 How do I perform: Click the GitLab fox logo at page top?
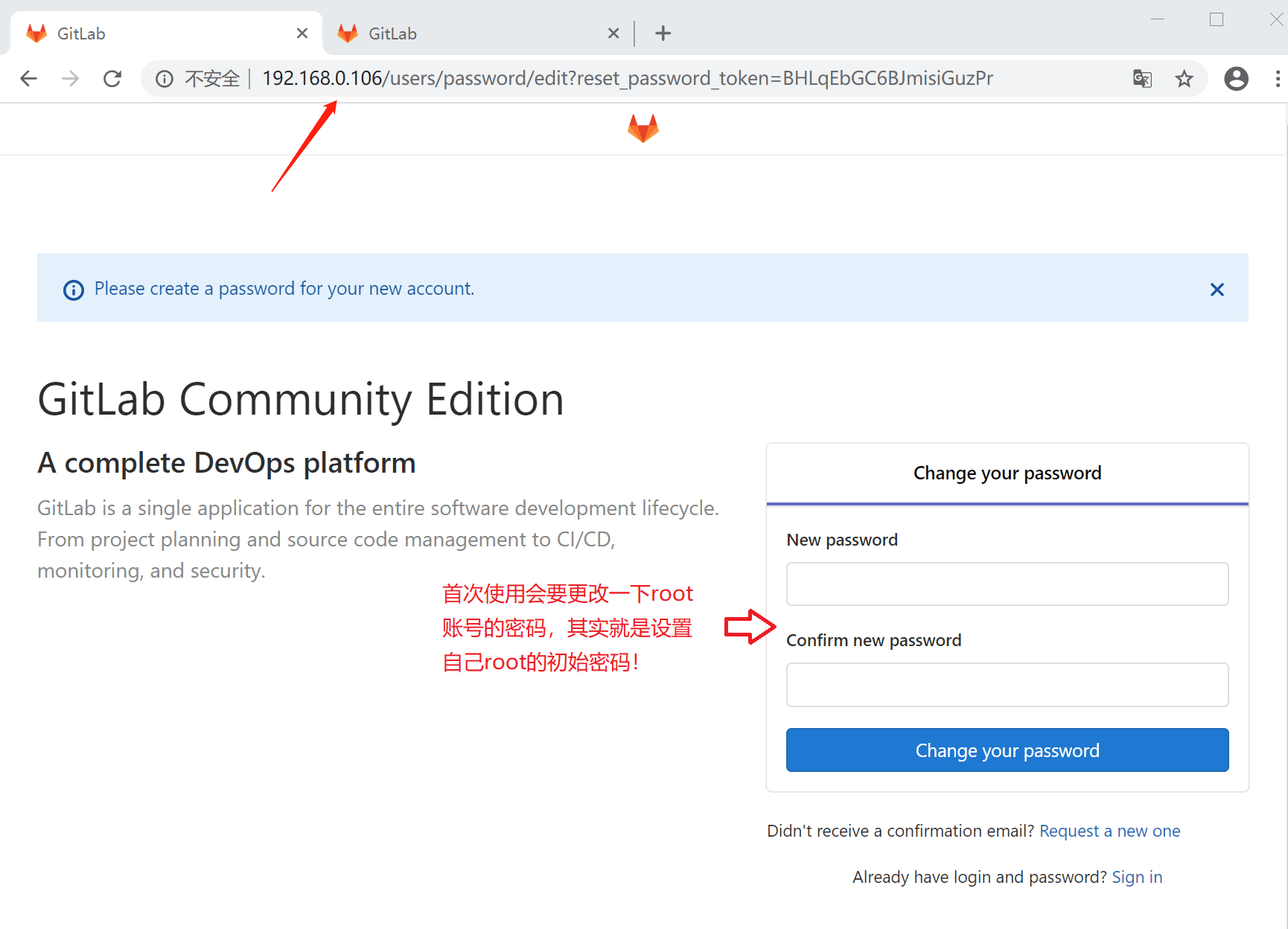(643, 128)
